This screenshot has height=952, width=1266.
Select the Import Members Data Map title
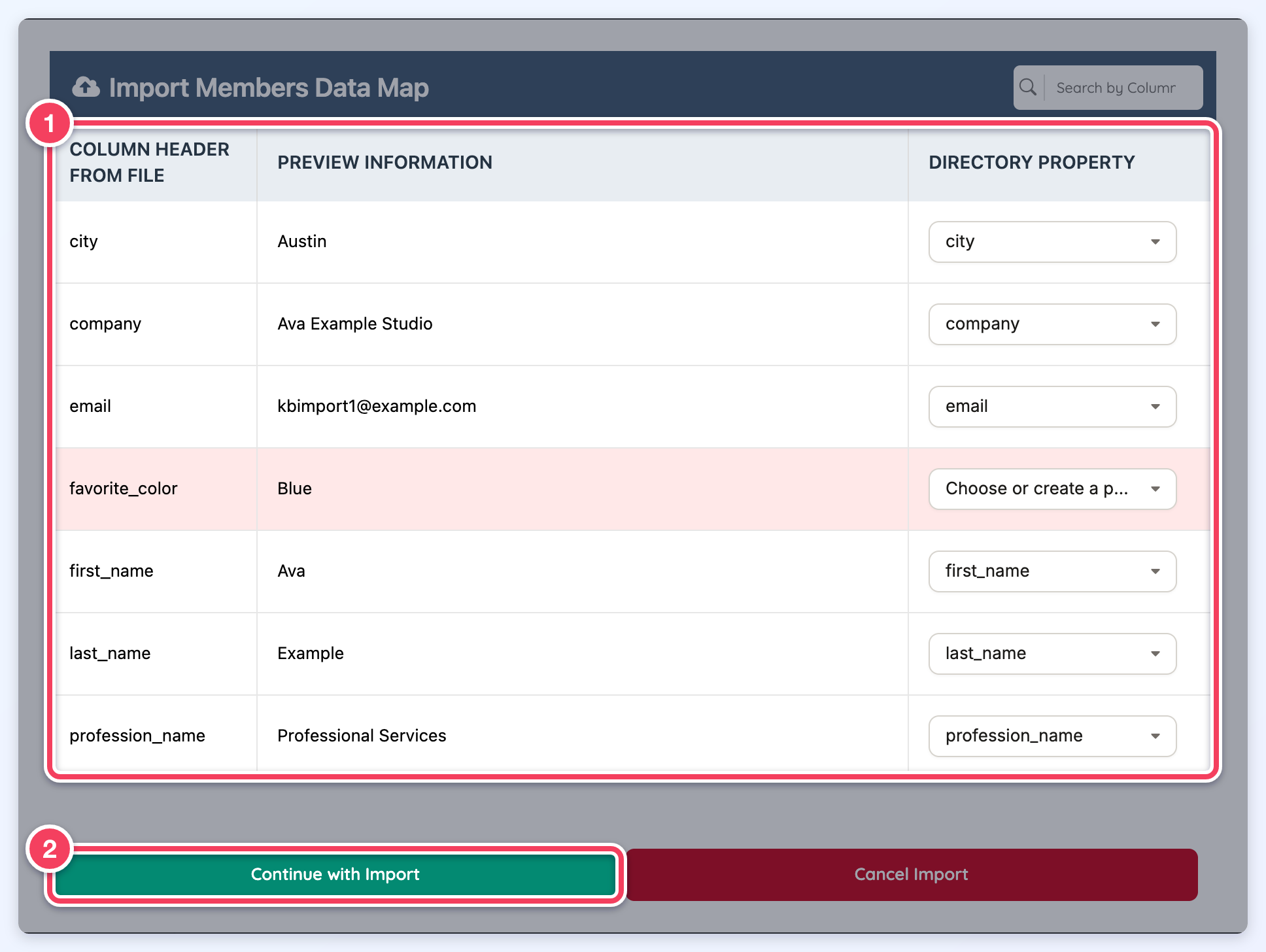coord(269,88)
